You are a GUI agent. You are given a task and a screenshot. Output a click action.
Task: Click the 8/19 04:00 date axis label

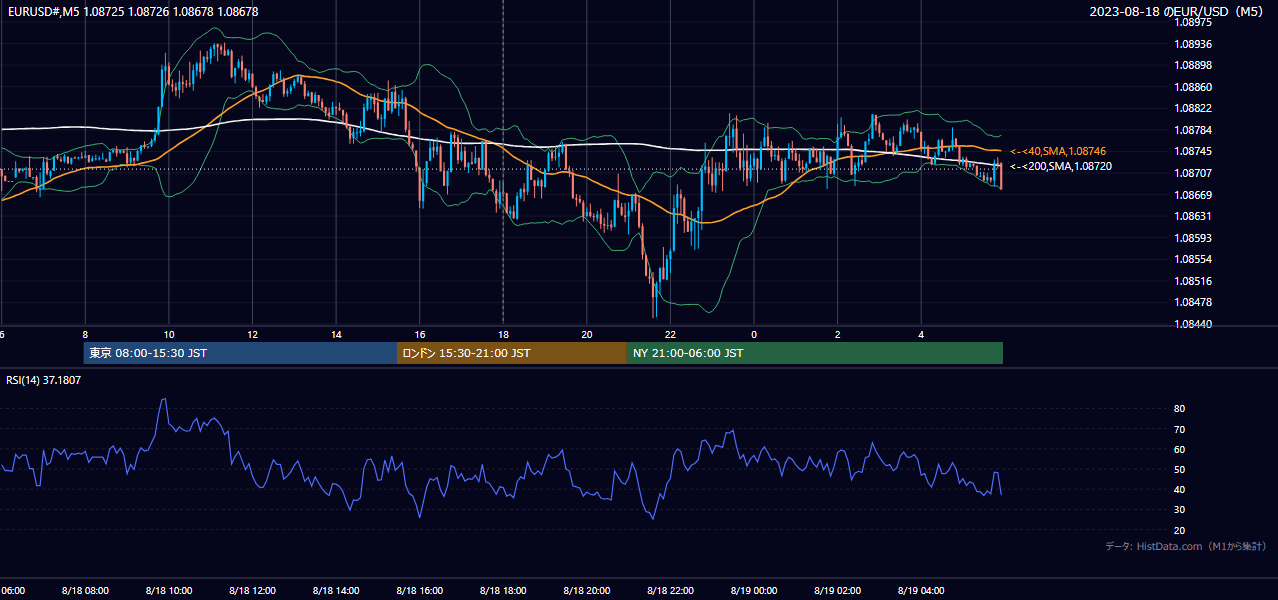(x=920, y=590)
